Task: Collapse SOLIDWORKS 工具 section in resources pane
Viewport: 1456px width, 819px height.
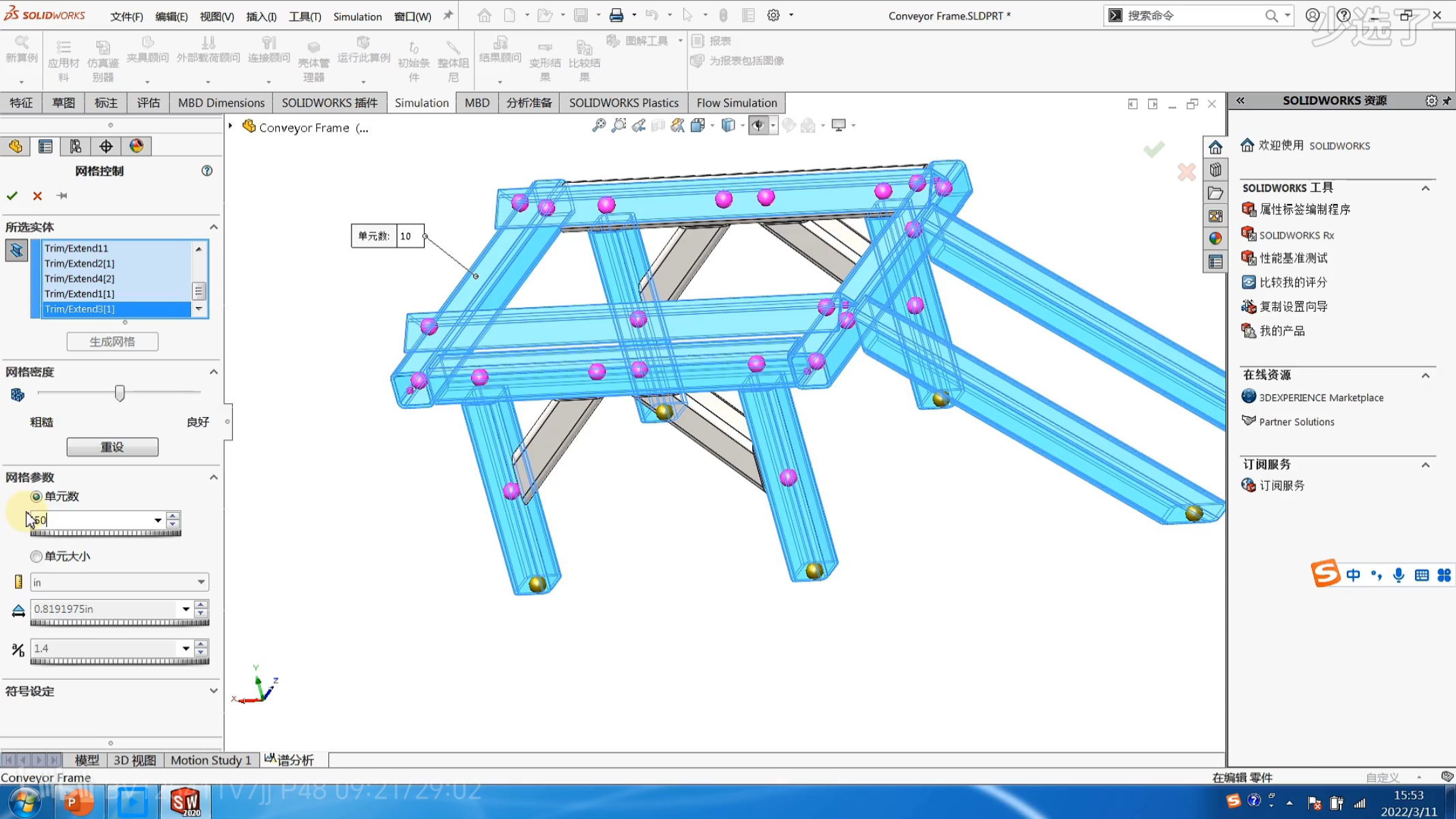Action: click(1425, 188)
